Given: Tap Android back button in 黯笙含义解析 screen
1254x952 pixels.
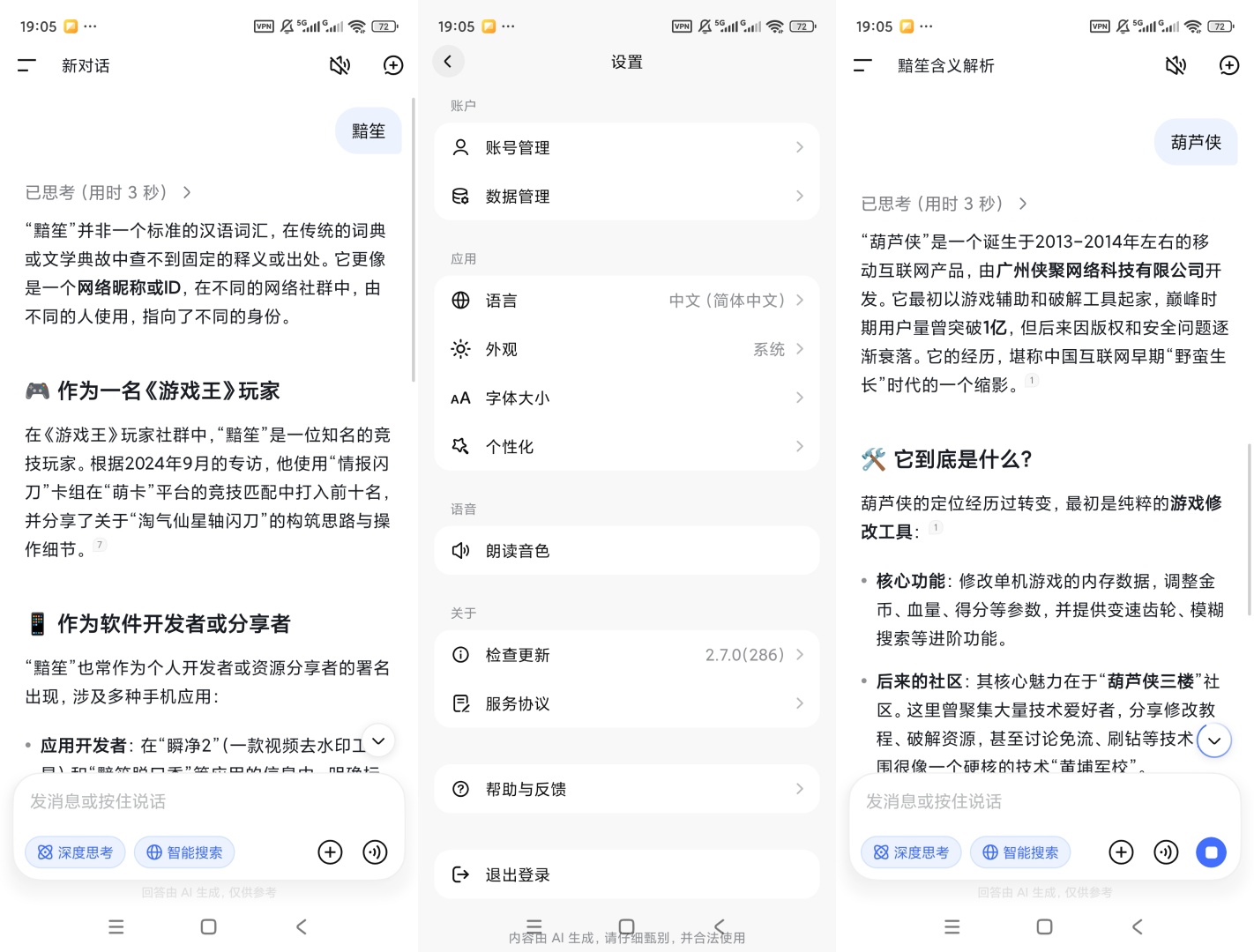Looking at the screenshot, I should 1138,926.
